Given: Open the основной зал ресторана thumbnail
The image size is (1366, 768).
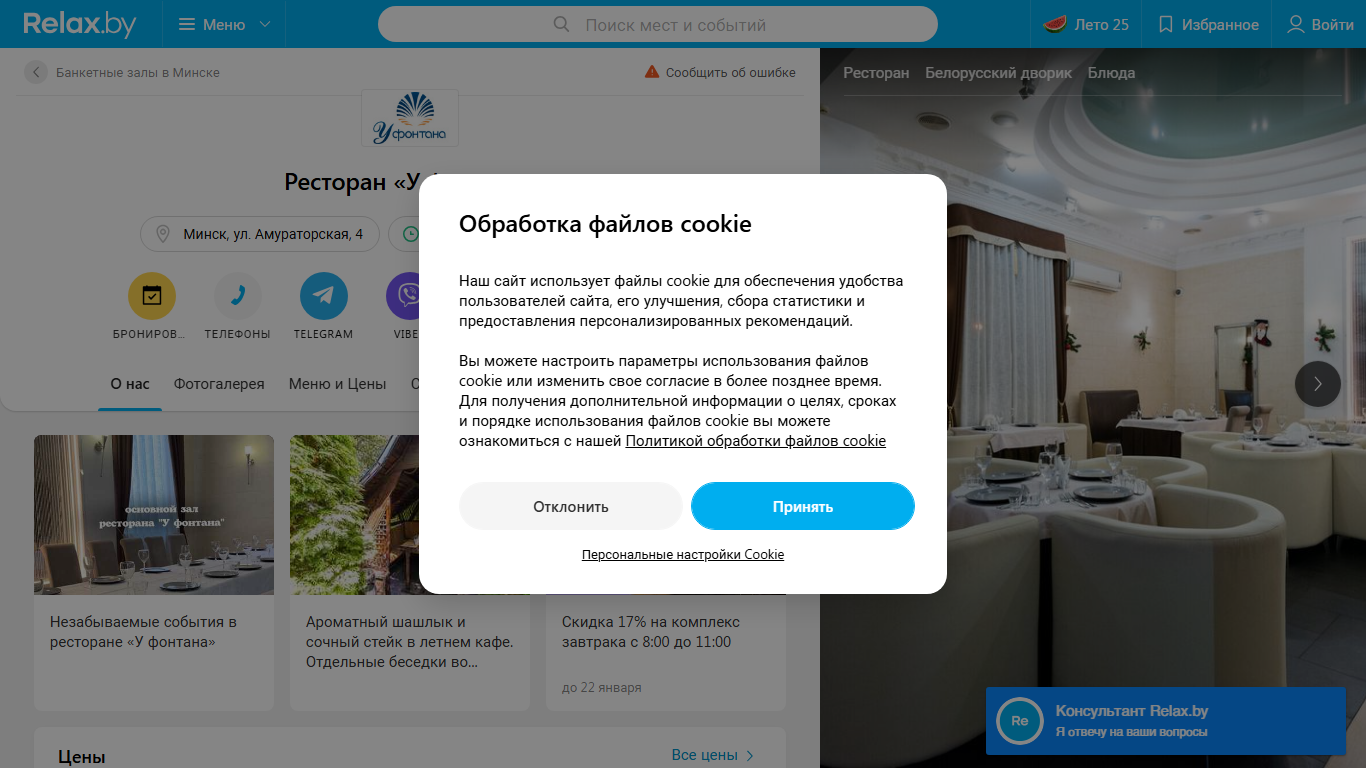Looking at the screenshot, I should 154,515.
